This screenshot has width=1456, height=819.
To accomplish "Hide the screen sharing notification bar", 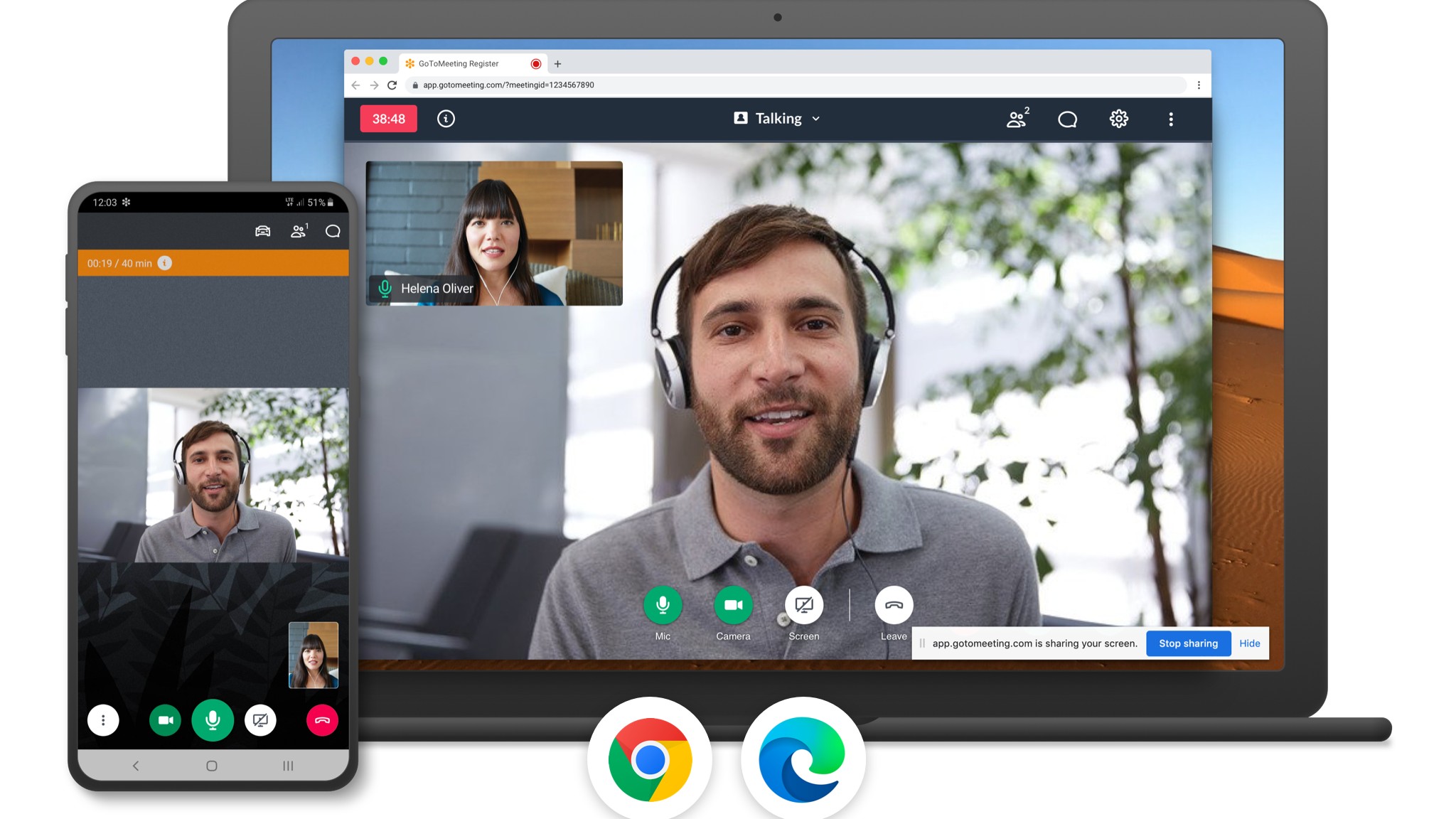I will point(1249,643).
